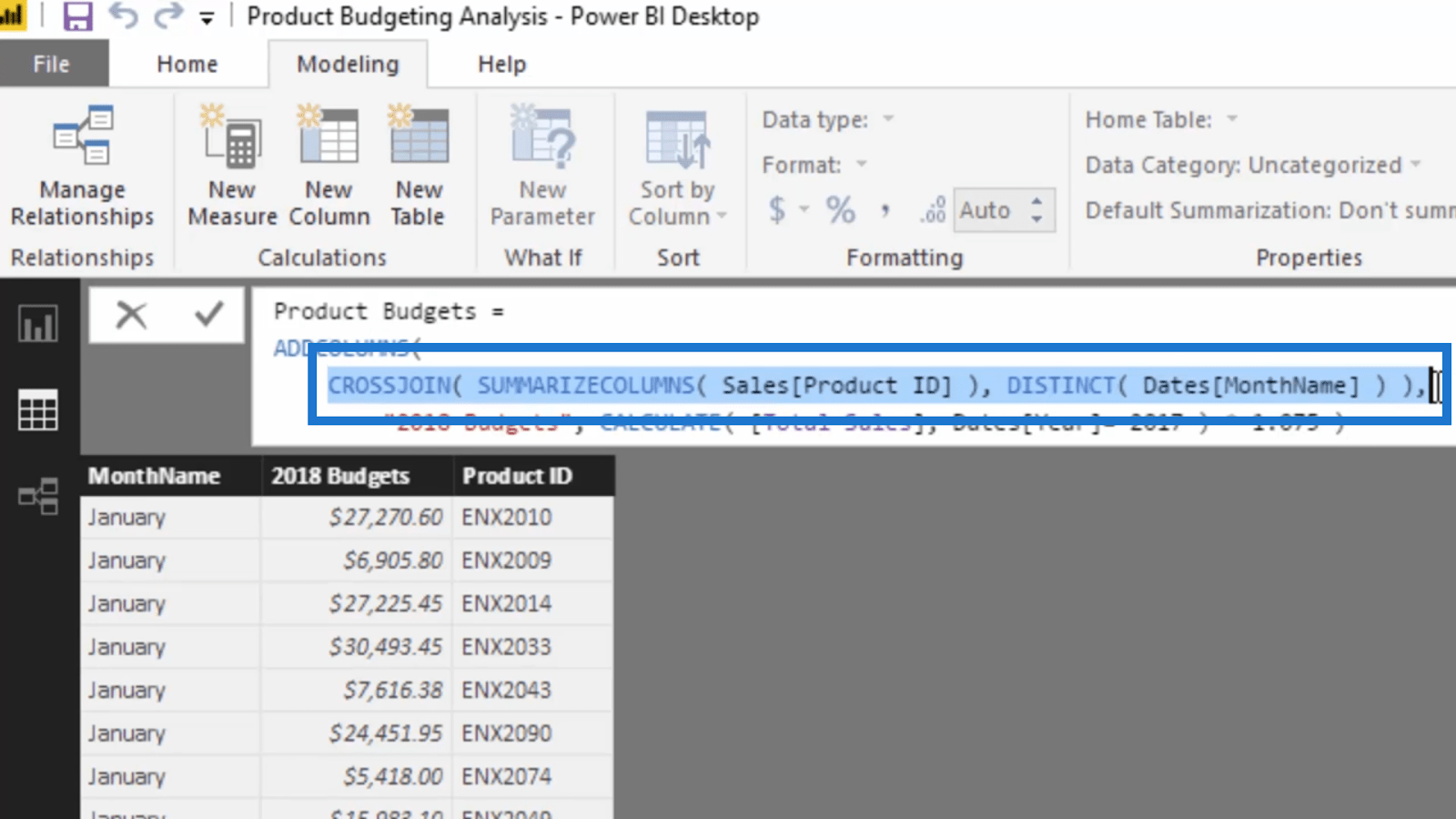Screen dimensions: 1456x819
Task: Click January cell in the ENX2010 row
Action: coord(170,517)
